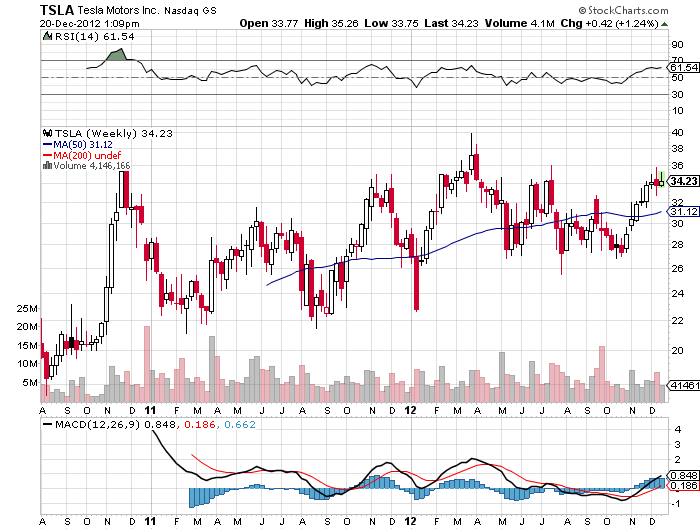Screen dimensions: 700x530
Task: Click the 30 RSI scale label
Action: [x=677, y=95]
